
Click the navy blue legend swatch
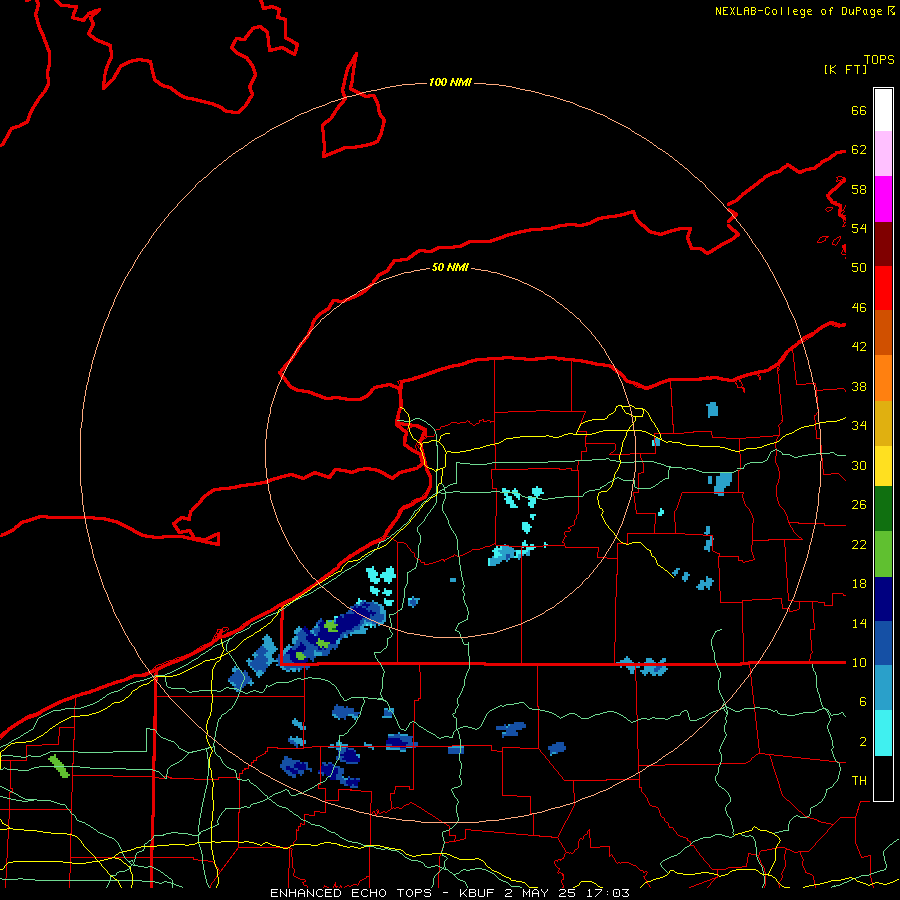(883, 599)
